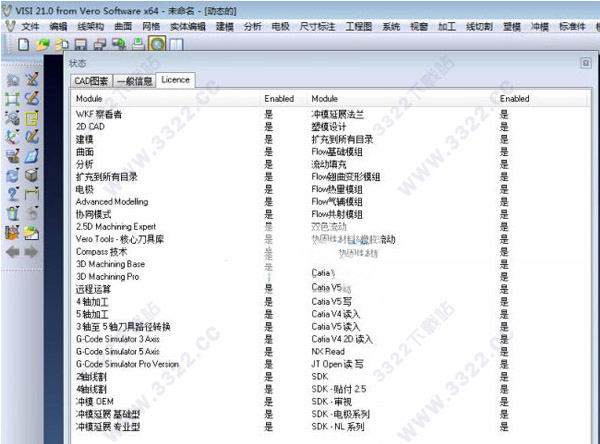600x444 pixels.
Task: Click the coordinate axes icon
Action: tap(13, 137)
